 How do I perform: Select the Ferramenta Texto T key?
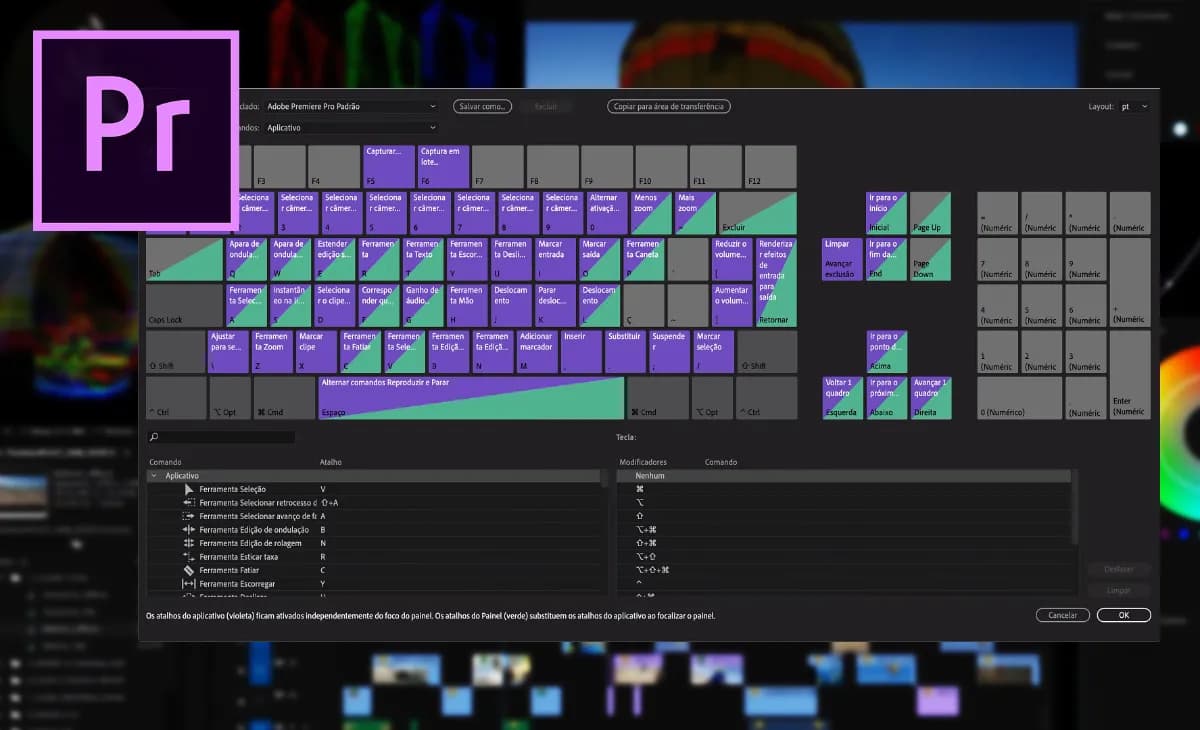(423, 259)
